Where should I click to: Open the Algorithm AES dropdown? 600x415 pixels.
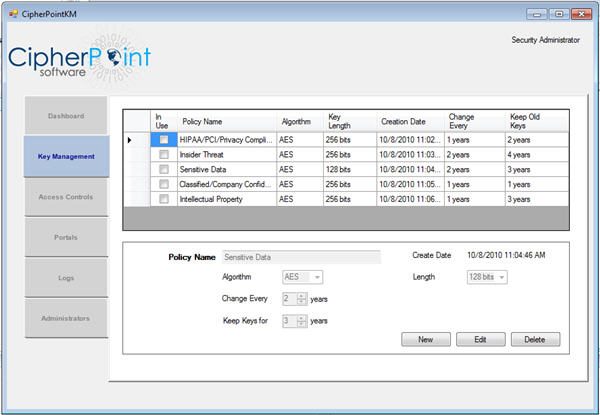click(x=317, y=277)
